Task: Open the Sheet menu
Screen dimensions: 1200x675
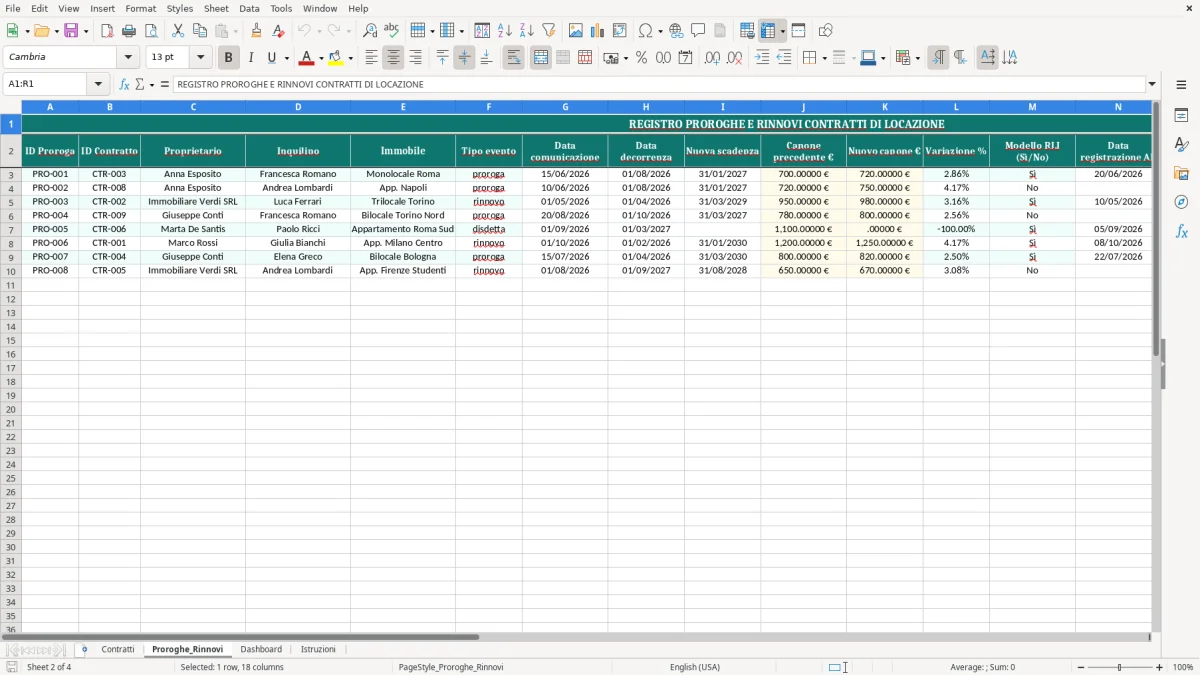Action: click(x=217, y=8)
